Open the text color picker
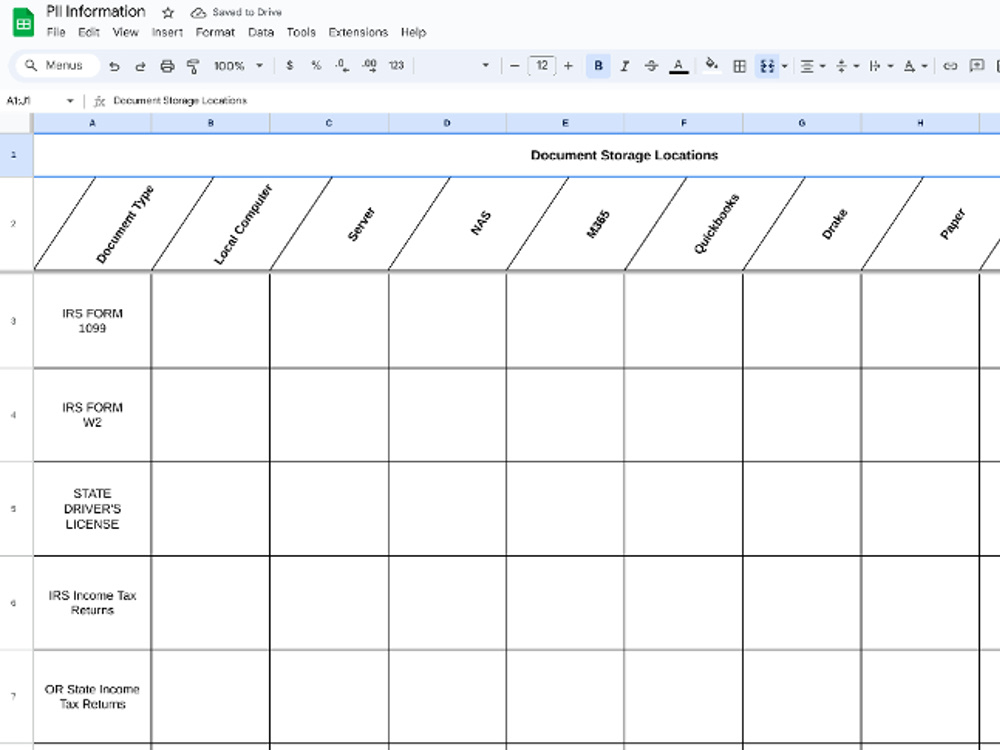Screen dimensions: 1000x750 coord(679,66)
